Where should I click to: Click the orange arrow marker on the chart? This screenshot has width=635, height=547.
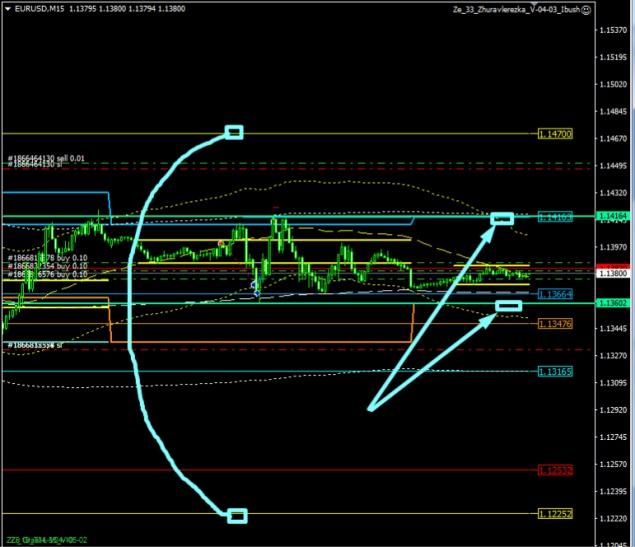pyautogui.click(x=221, y=243)
